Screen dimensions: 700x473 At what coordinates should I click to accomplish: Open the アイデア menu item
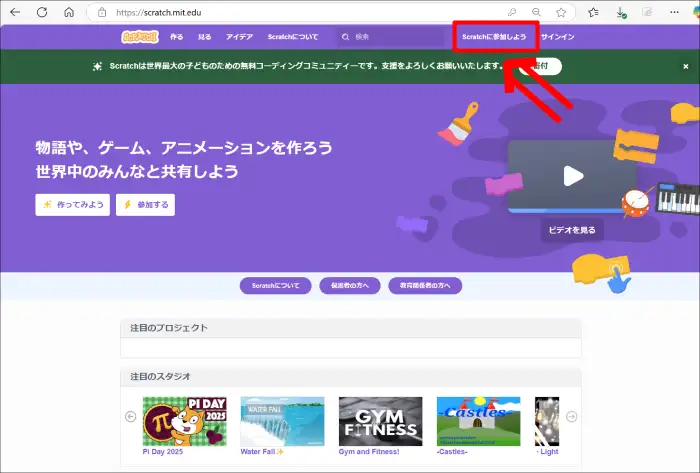(239, 37)
